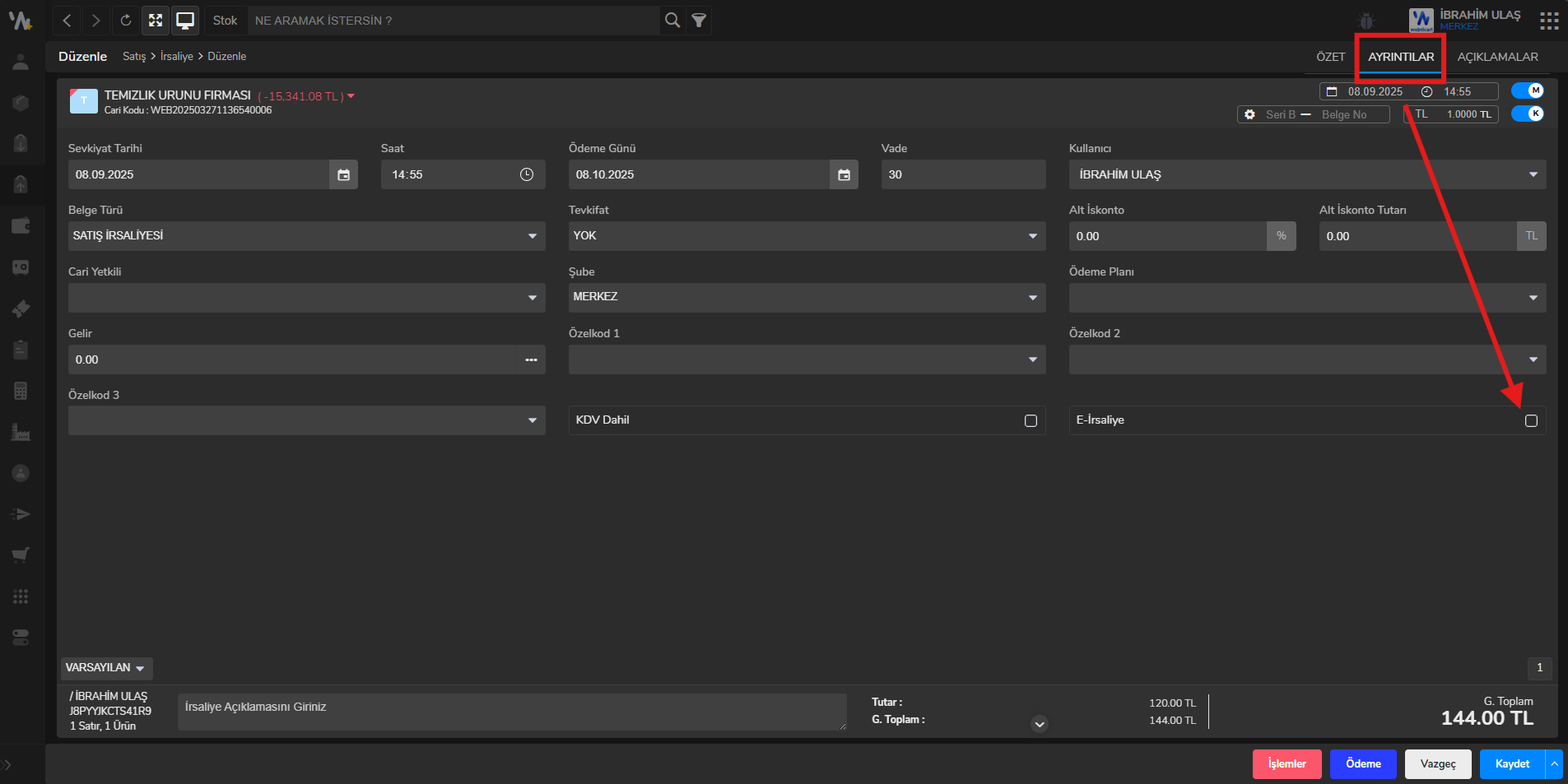Expand the VARSAYILAN dropdown
This screenshot has height=784, width=1568.
tap(106, 668)
